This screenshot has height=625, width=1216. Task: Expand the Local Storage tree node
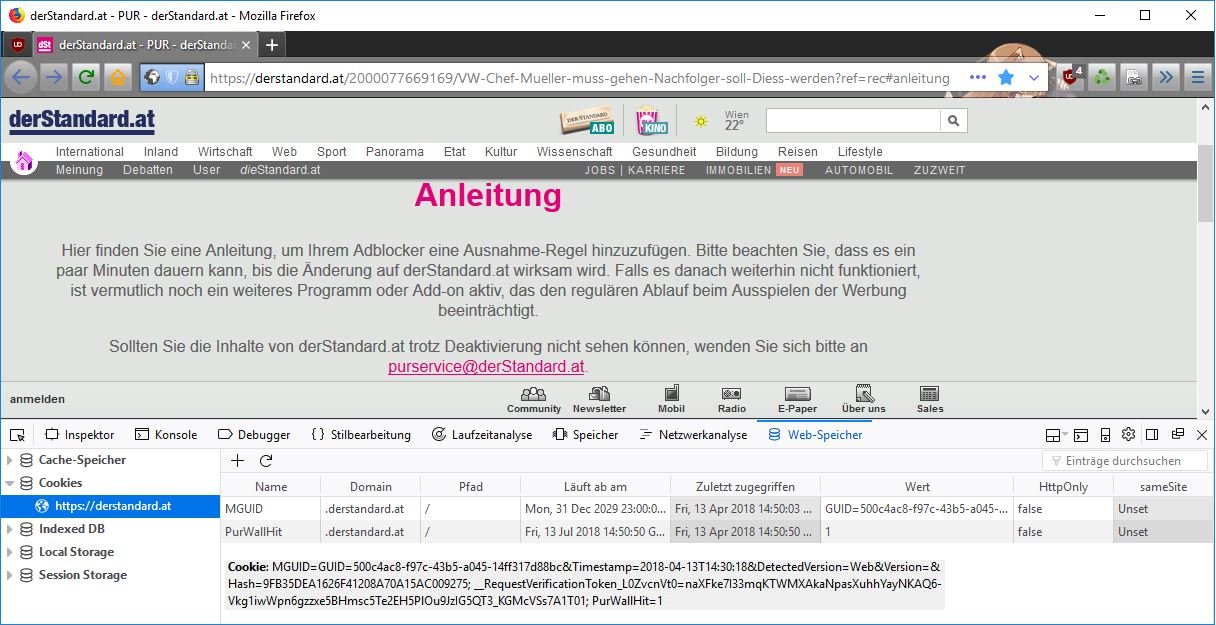click(x=10, y=552)
